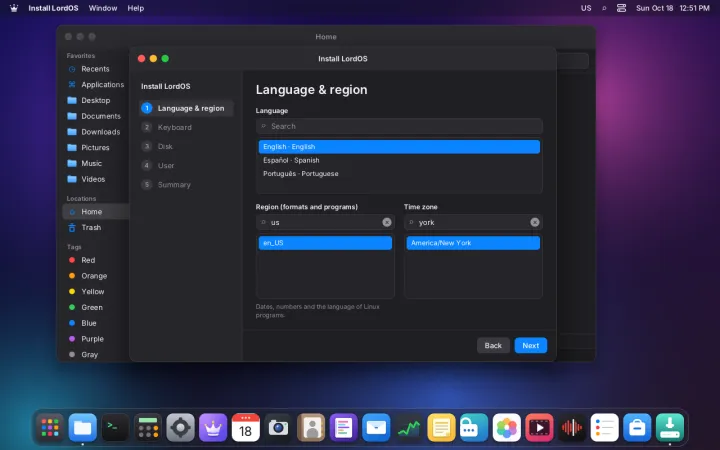Open Applications in Home window sidebar
Image resolution: width=720 pixels, height=450 pixels.
pos(95,84)
